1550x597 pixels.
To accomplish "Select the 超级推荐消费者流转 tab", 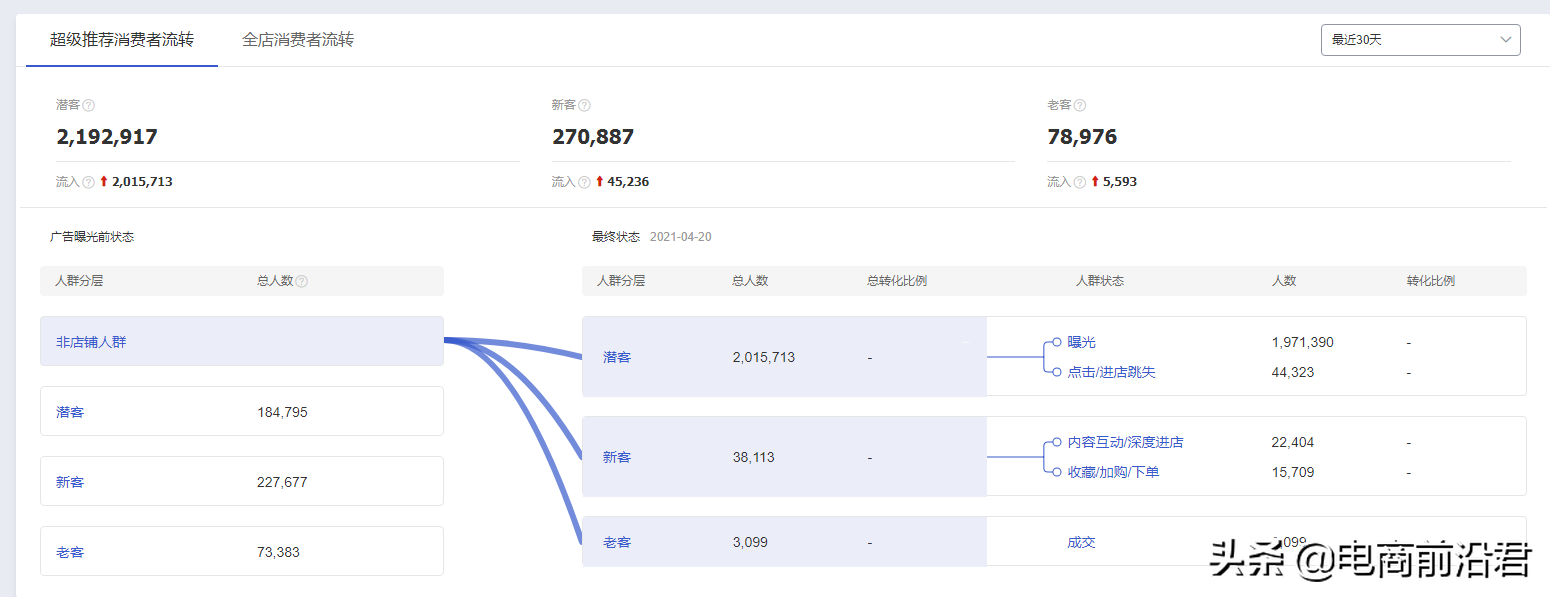I will pos(121,40).
